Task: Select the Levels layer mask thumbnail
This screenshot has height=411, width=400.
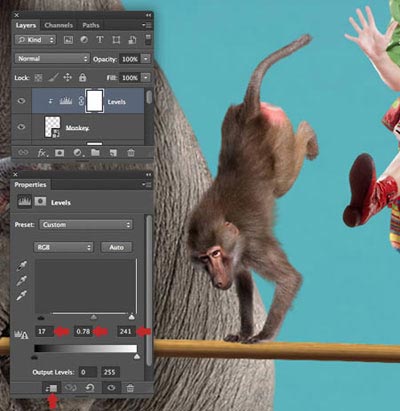Action: point(95,101)
